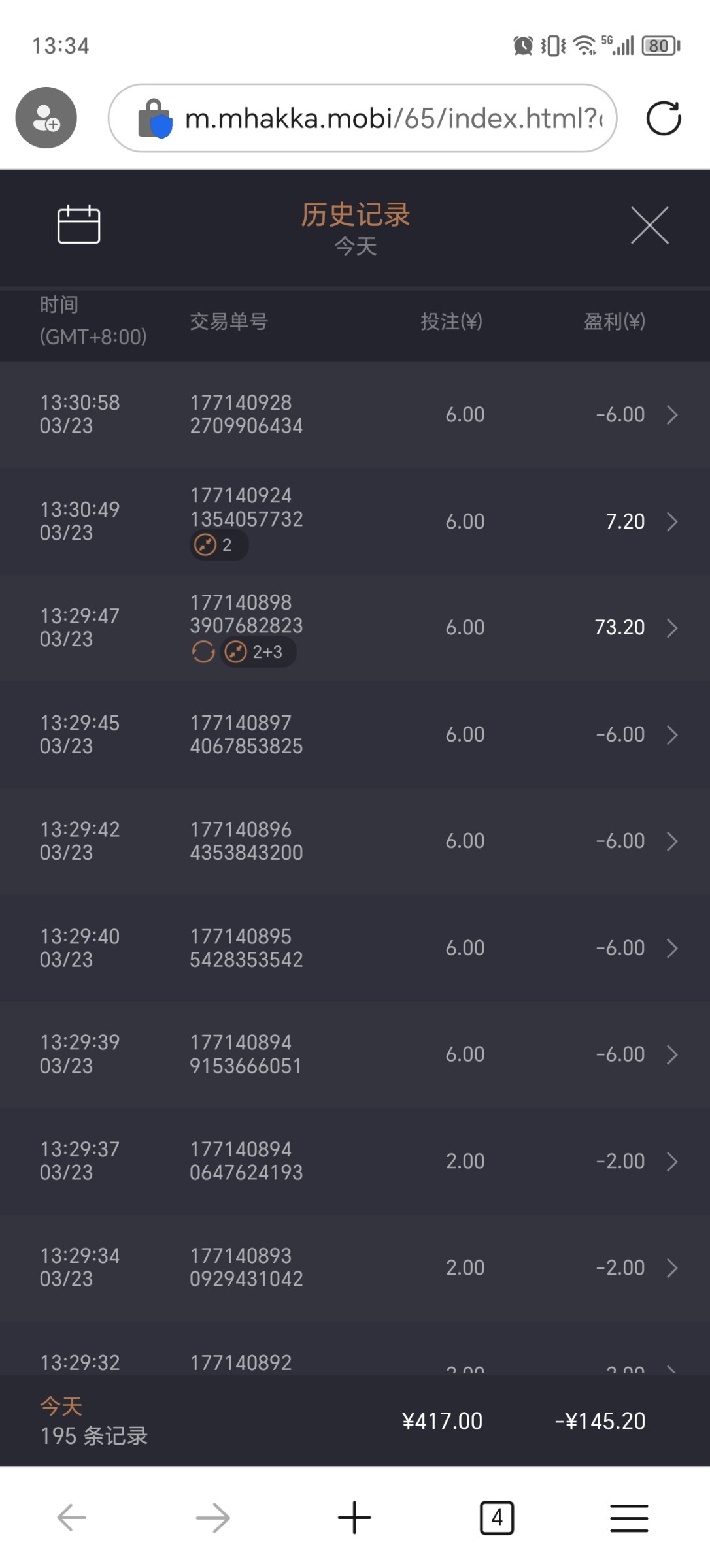710x1568 pixels.
Task: Go forward with browser forward arrow
Action: pyautogui.click(x=213, y=1517)
